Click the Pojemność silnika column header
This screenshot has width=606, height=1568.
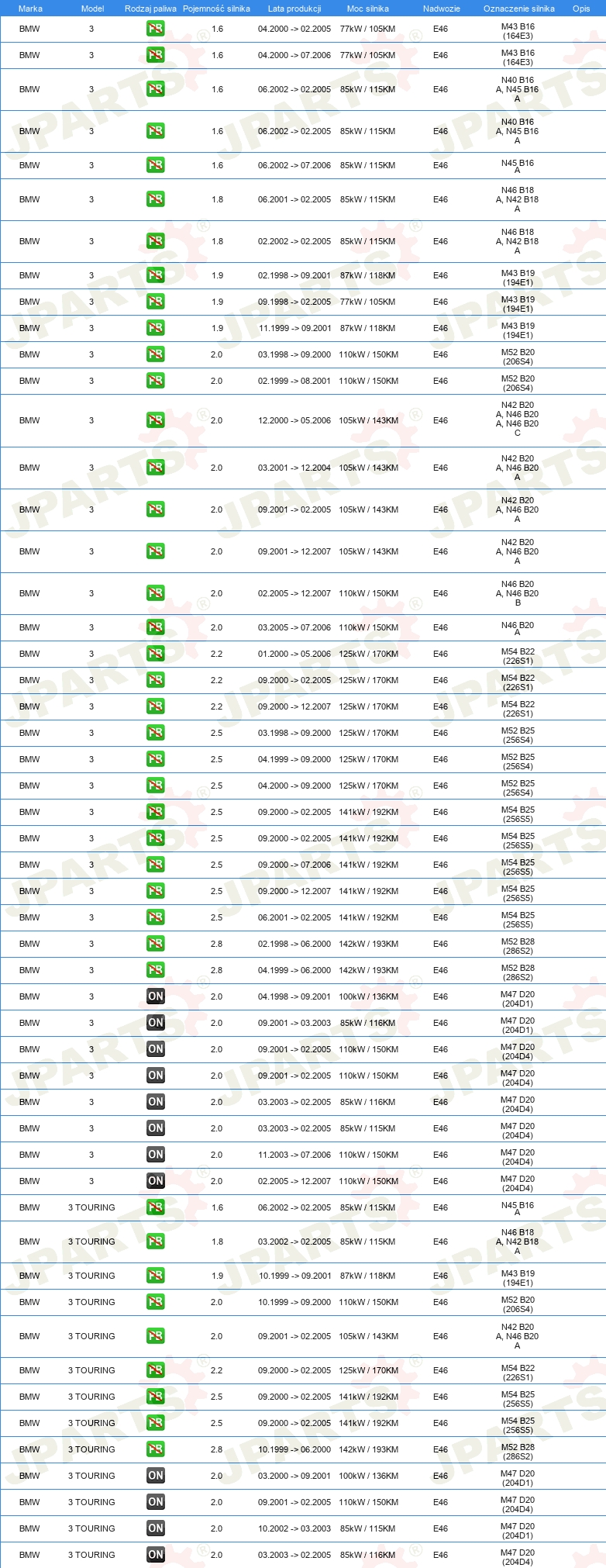click(x=216, y=9)
